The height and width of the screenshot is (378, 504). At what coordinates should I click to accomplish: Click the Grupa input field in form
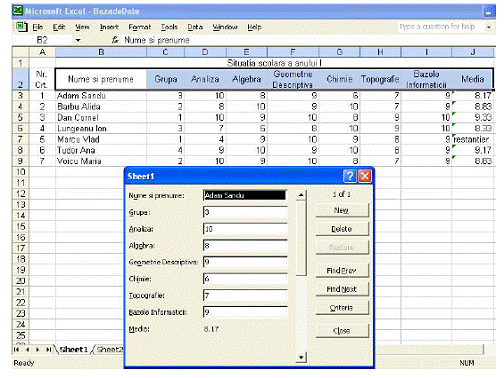[x=245, y=212]
